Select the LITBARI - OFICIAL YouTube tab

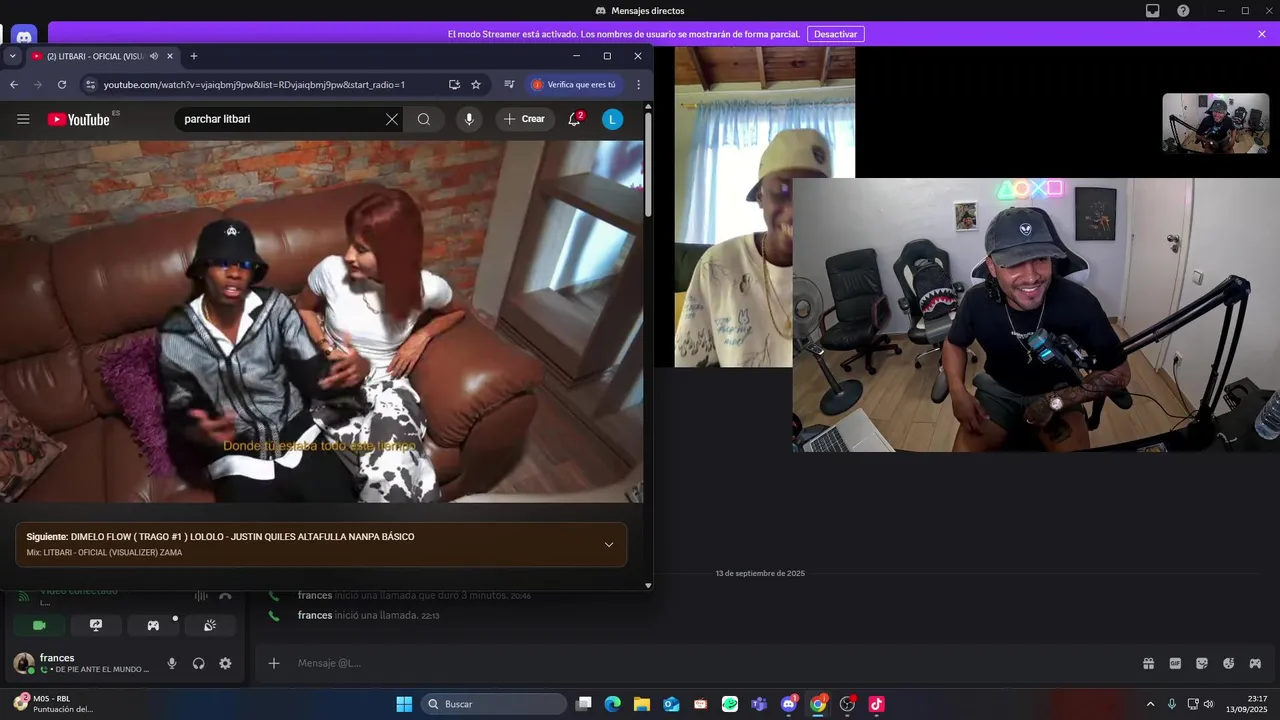tap(95, 56)
